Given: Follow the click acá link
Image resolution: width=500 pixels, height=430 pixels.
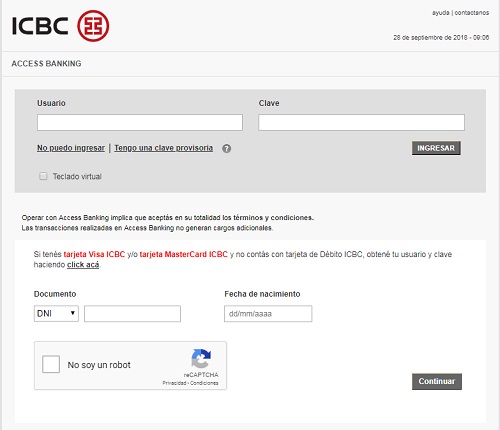Looking at the screenshot, I should (x=83, y=265).
